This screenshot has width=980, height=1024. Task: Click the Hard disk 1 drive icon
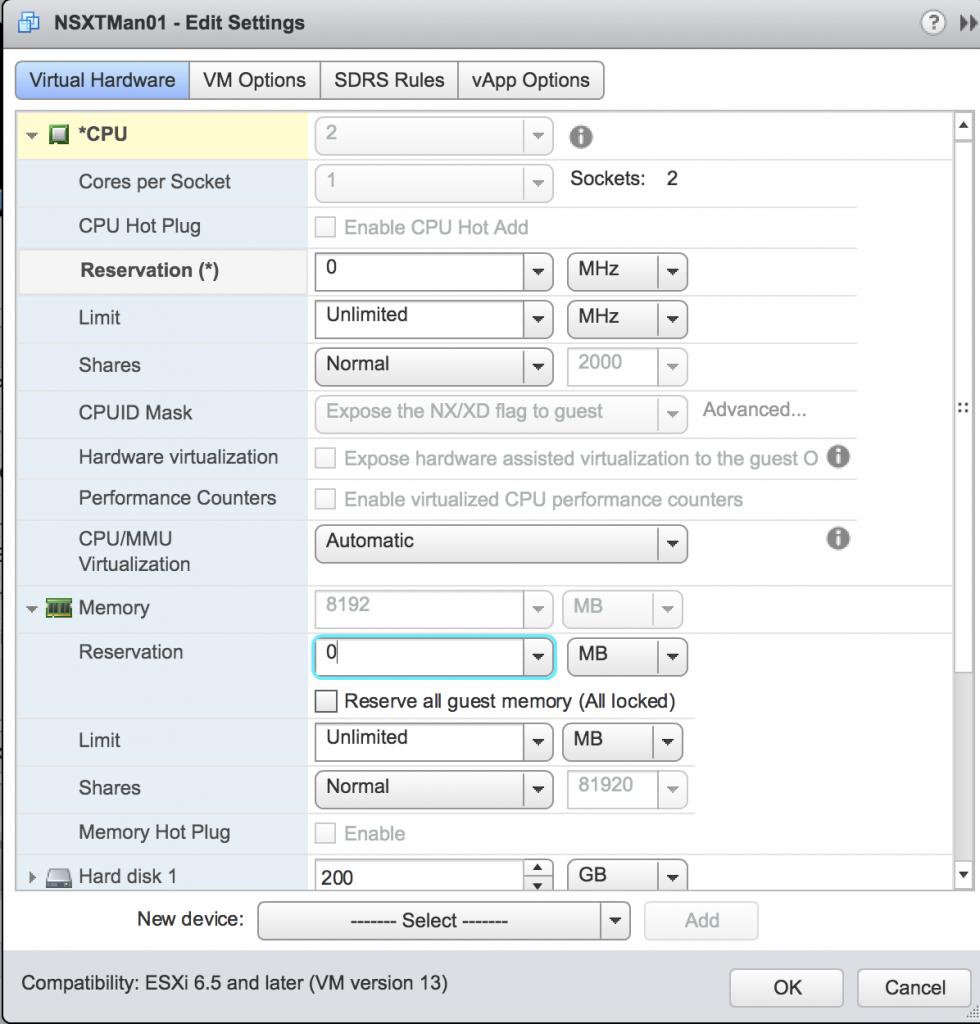pyautogui.click(x=59, y=878)
